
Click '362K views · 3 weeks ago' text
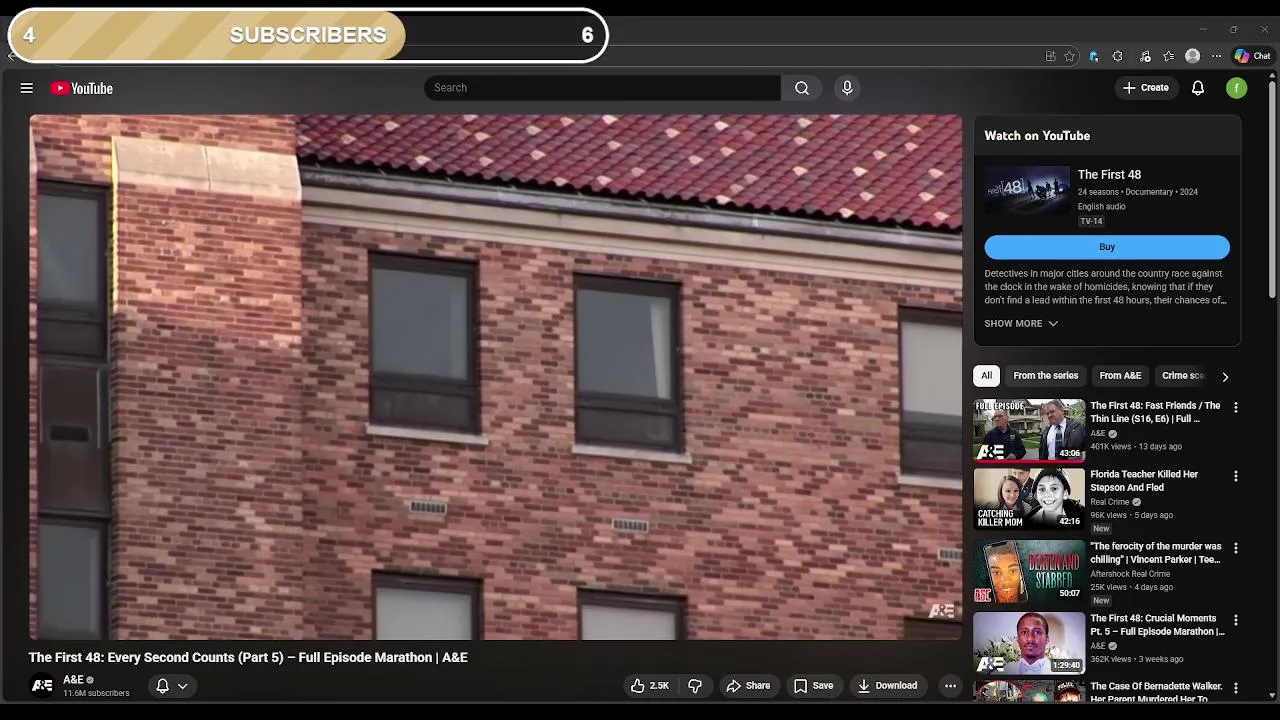click(1137, 659)
